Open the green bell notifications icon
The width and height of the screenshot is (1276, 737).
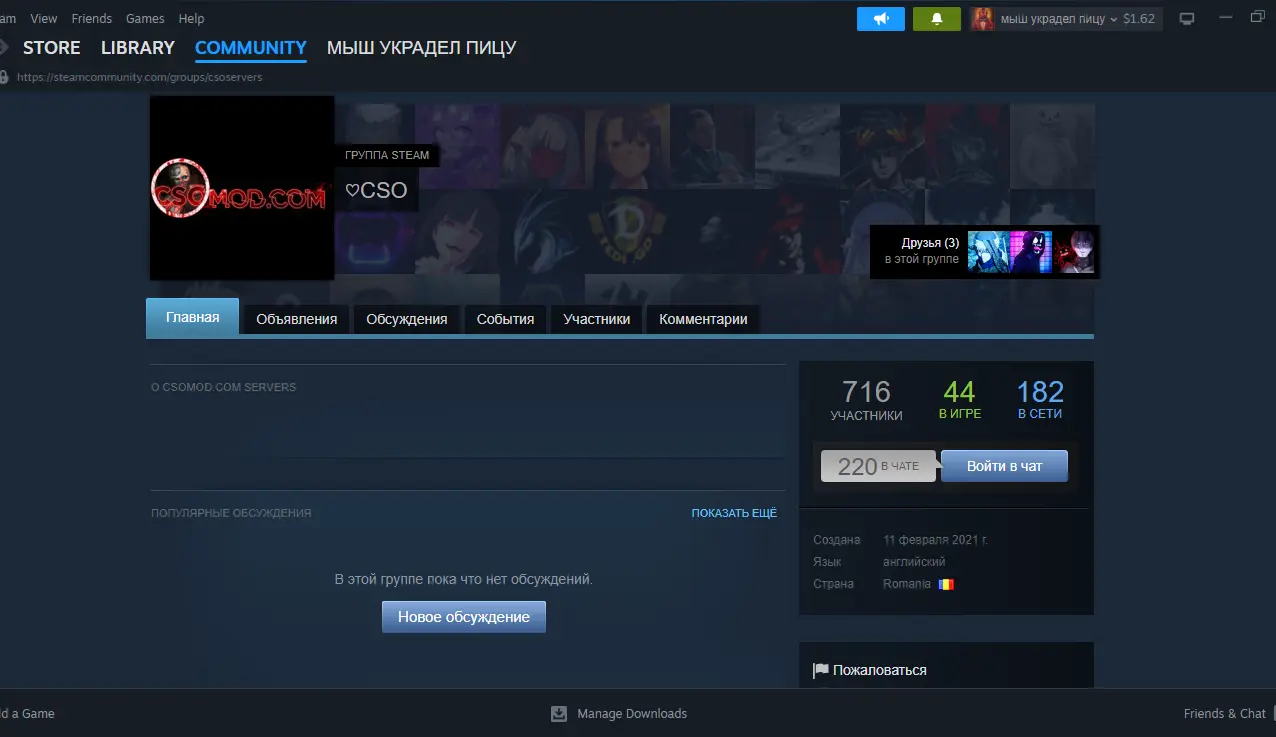[937, 19]
